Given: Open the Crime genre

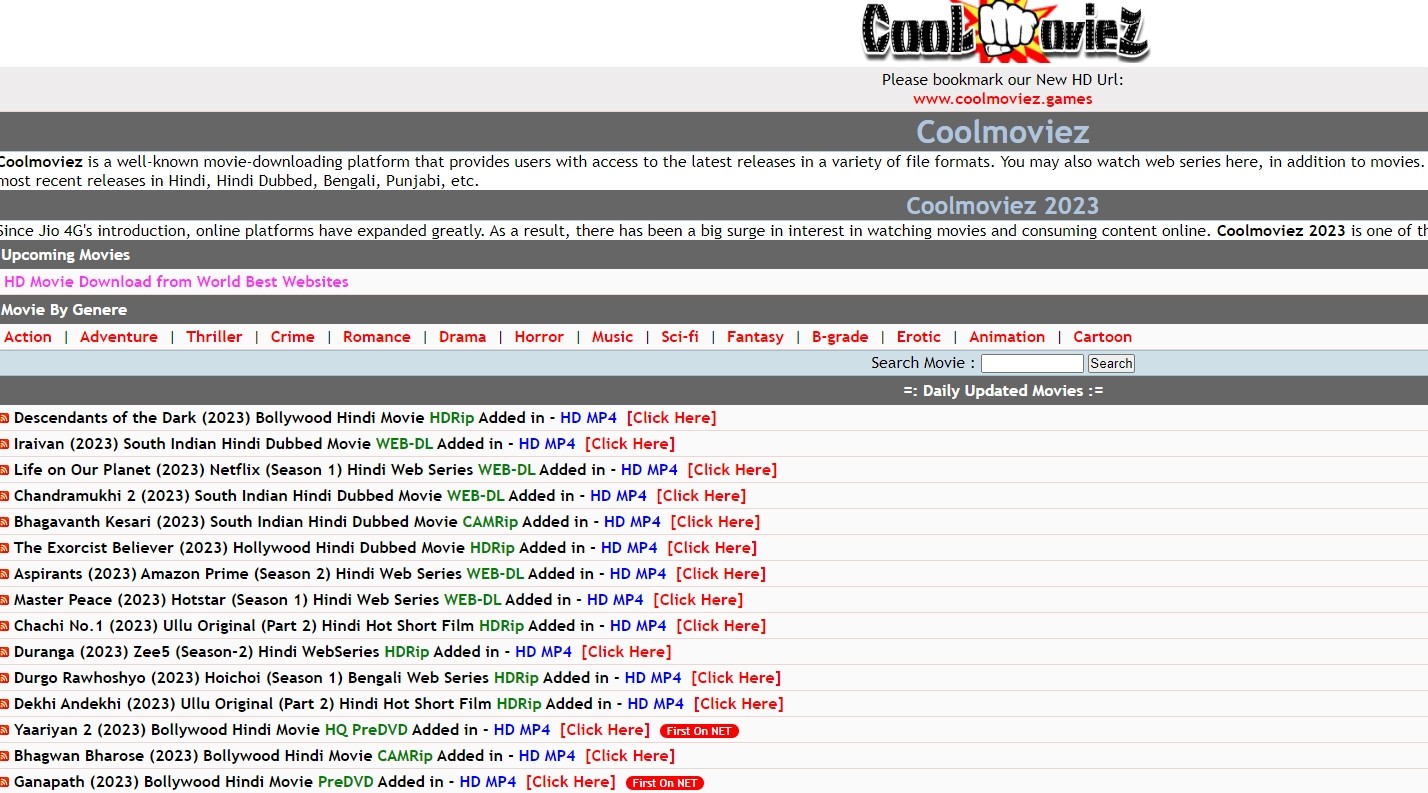Looking at the screenshot, I should 293,337.
